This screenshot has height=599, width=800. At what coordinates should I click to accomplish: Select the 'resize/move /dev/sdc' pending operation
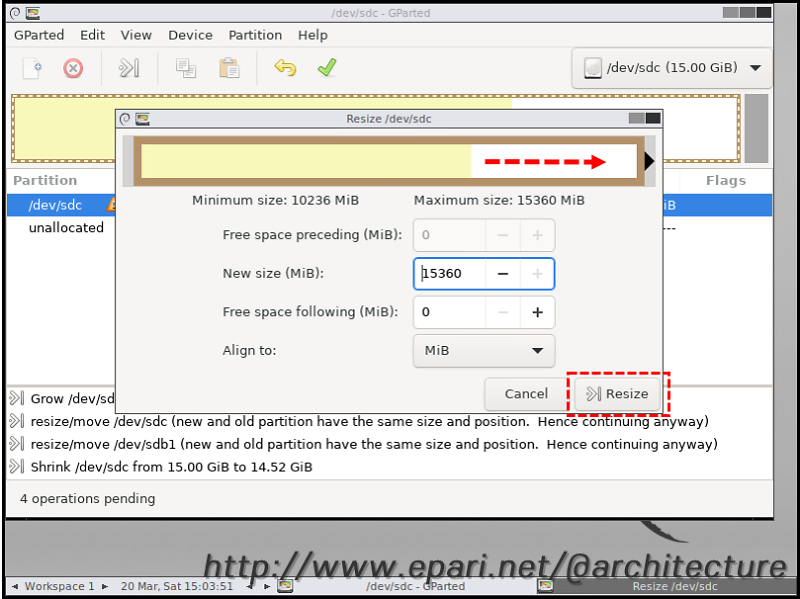tap(369, 422)
